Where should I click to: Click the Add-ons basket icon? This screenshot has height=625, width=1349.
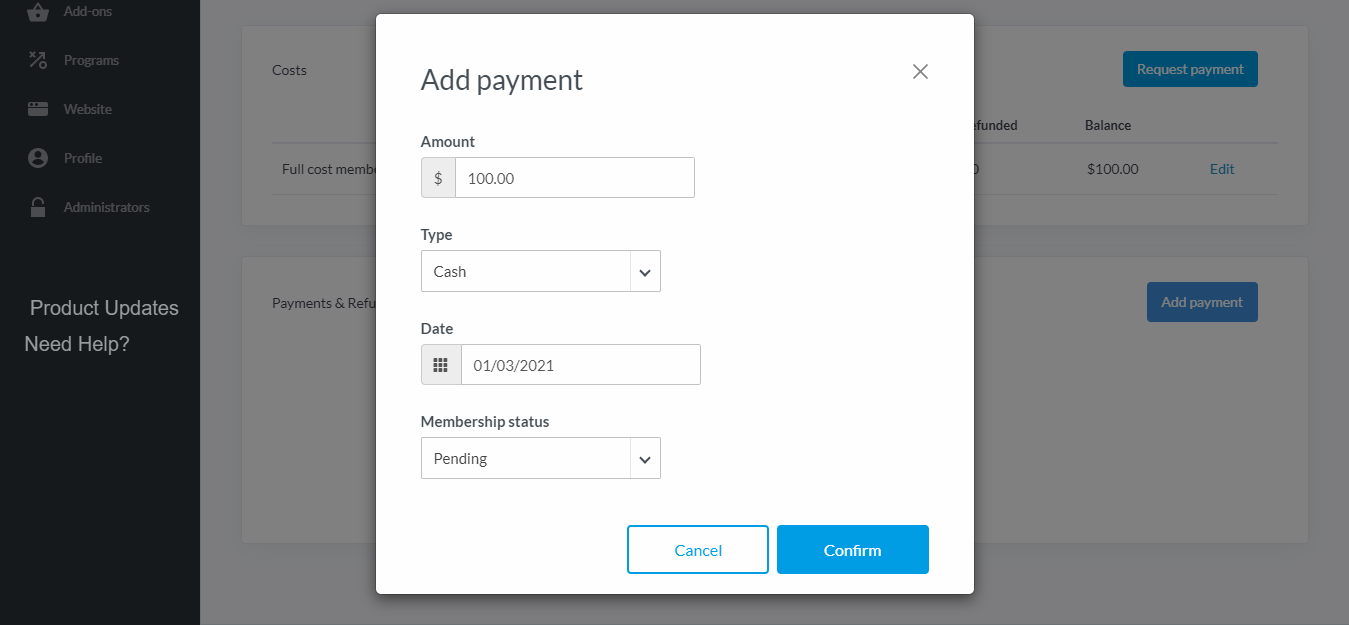point(38,12)
